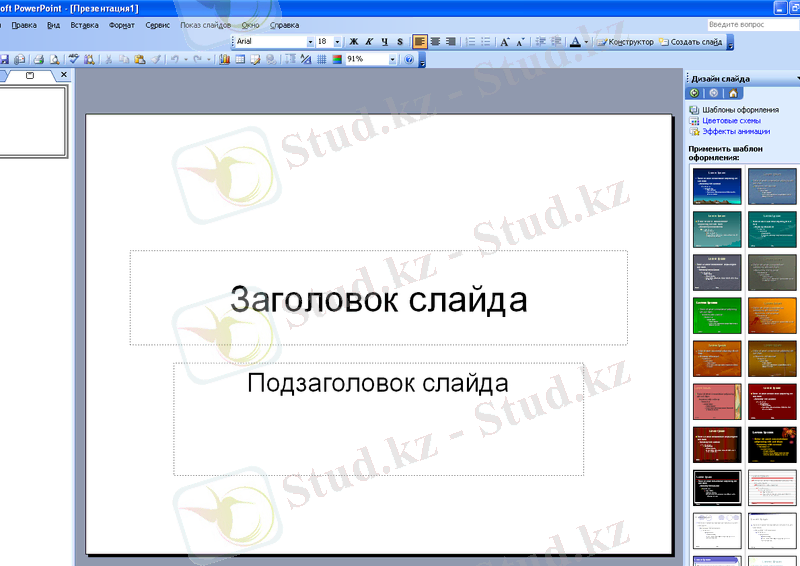Open the Формат menu
The width and height of the screenshot is (800, 566).
(x=122, y=23)
